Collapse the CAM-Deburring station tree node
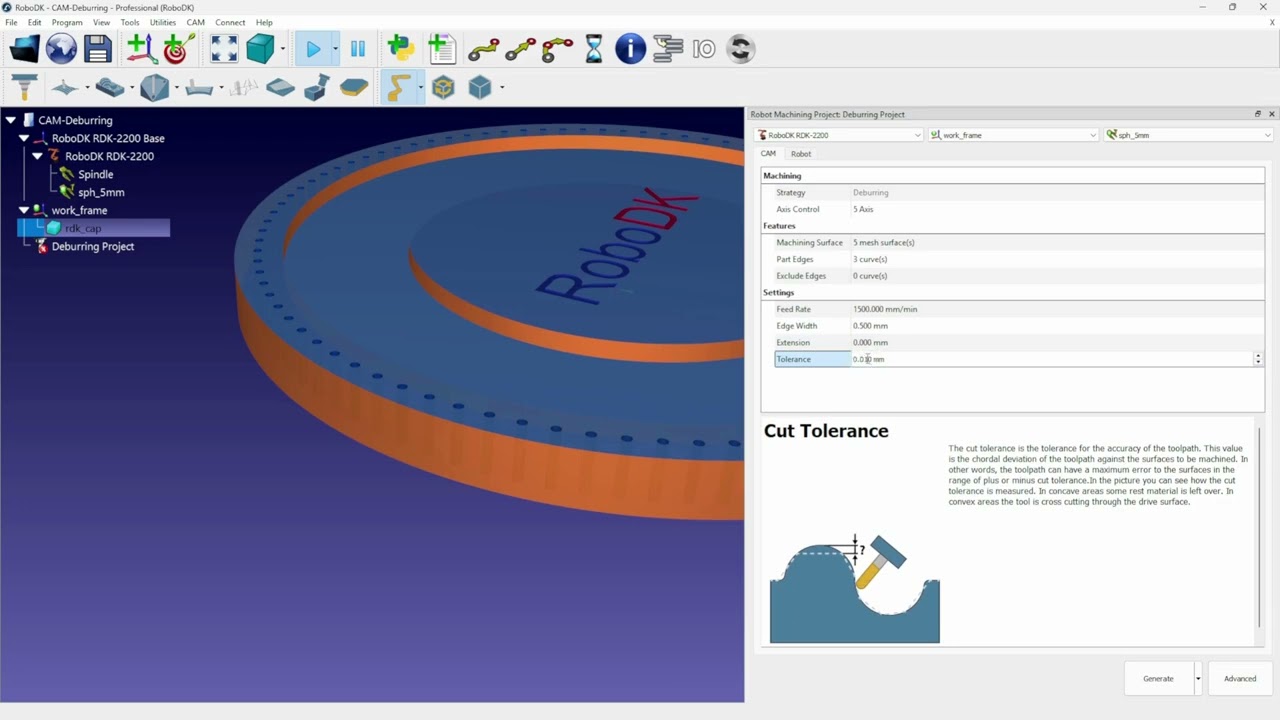This screenshot has height=720, width=1280. coord(11,120)
